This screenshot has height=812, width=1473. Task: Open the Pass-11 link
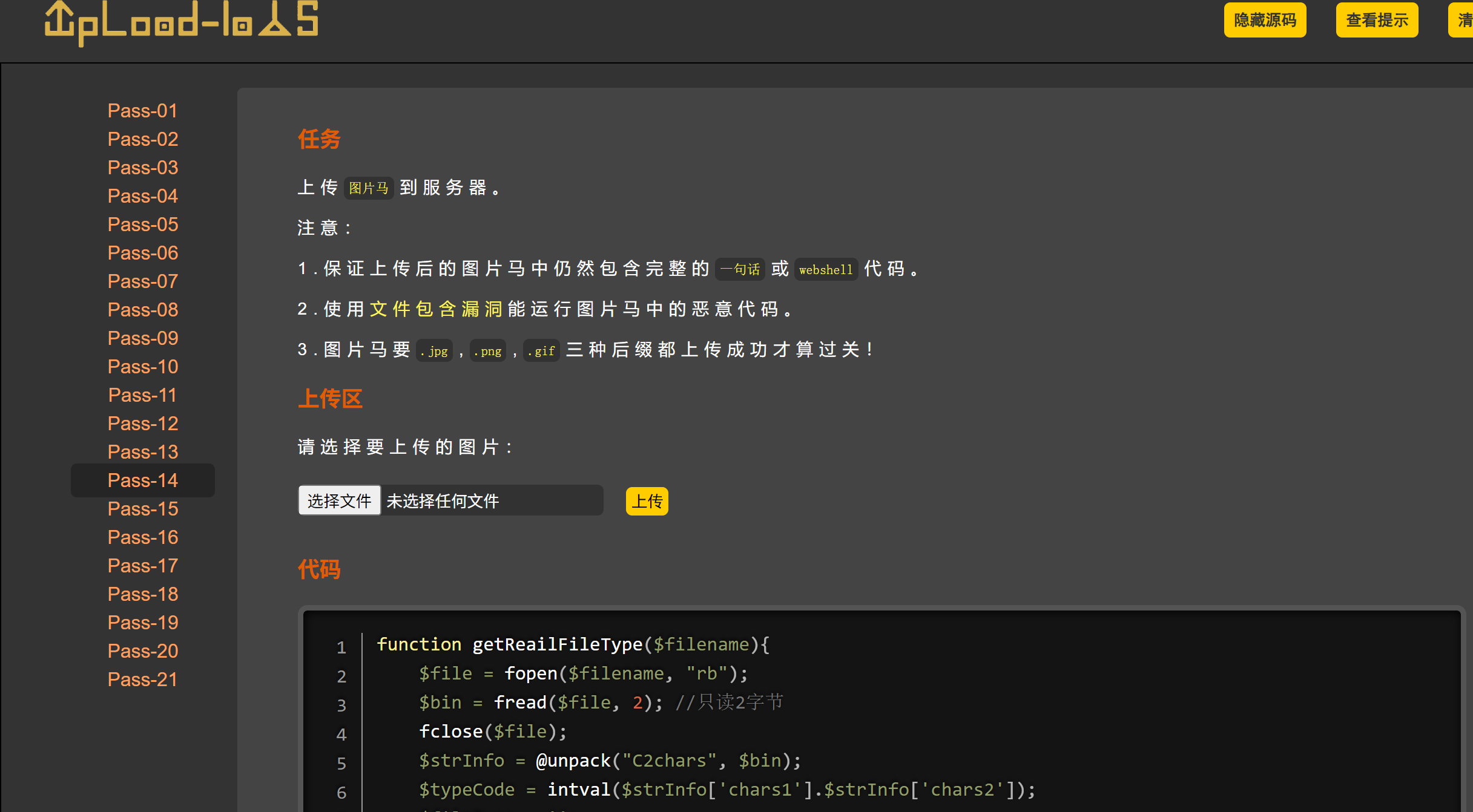pyautogui.click(x=143, y=395)
